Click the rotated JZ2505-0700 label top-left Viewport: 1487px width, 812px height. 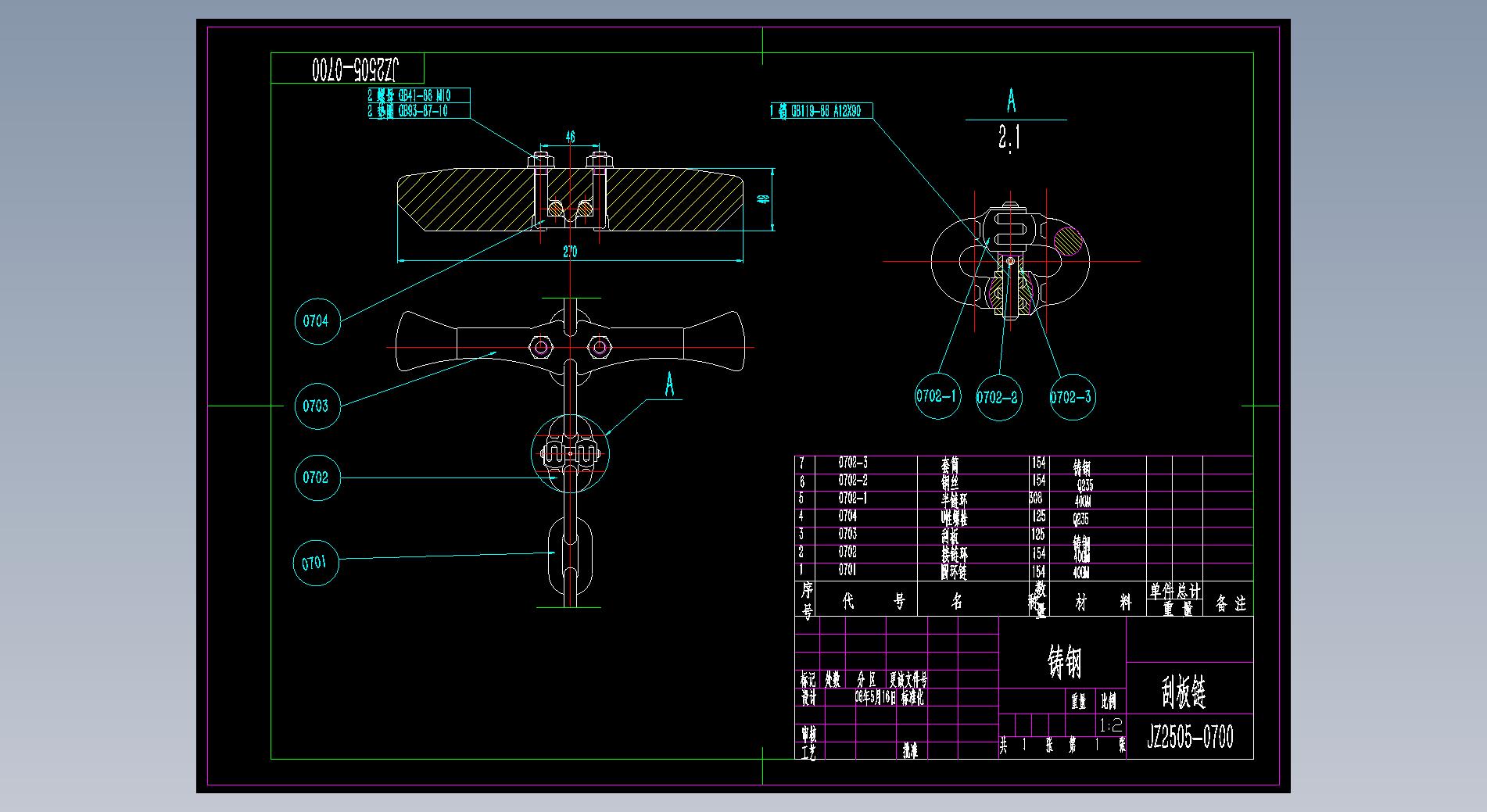355,69
